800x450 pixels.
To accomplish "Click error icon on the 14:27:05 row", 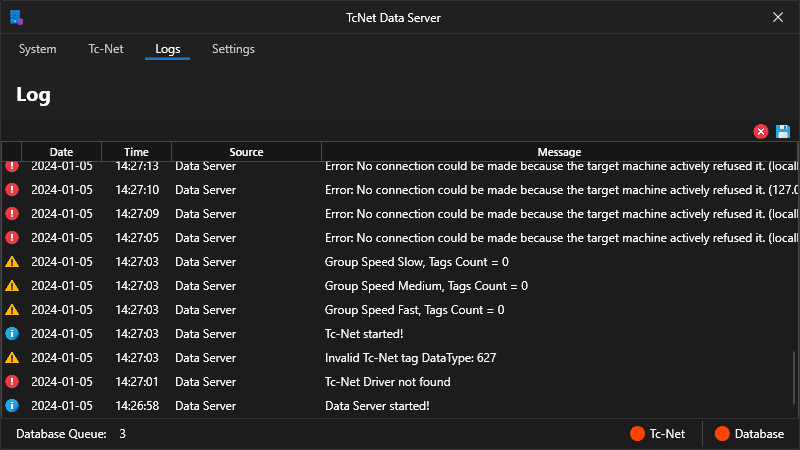I will click(x=12, y=238).
